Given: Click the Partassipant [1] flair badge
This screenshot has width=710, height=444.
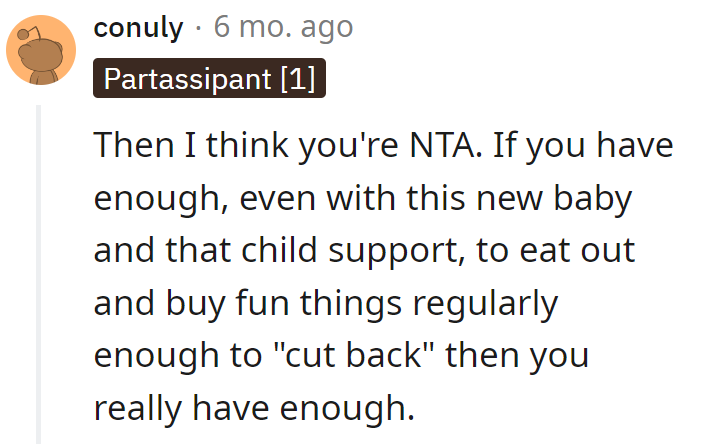Looking at the screenshot, I should 209,79.
